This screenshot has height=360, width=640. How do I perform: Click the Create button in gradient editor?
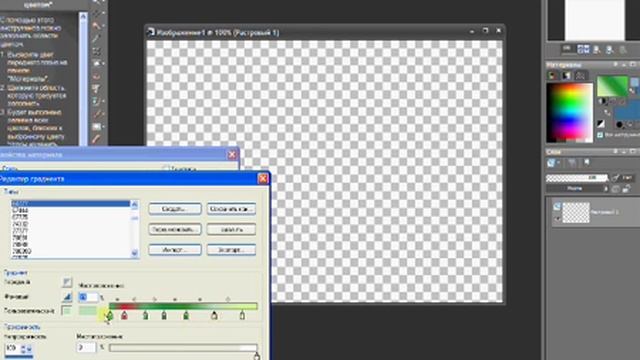tap(175, 209)
